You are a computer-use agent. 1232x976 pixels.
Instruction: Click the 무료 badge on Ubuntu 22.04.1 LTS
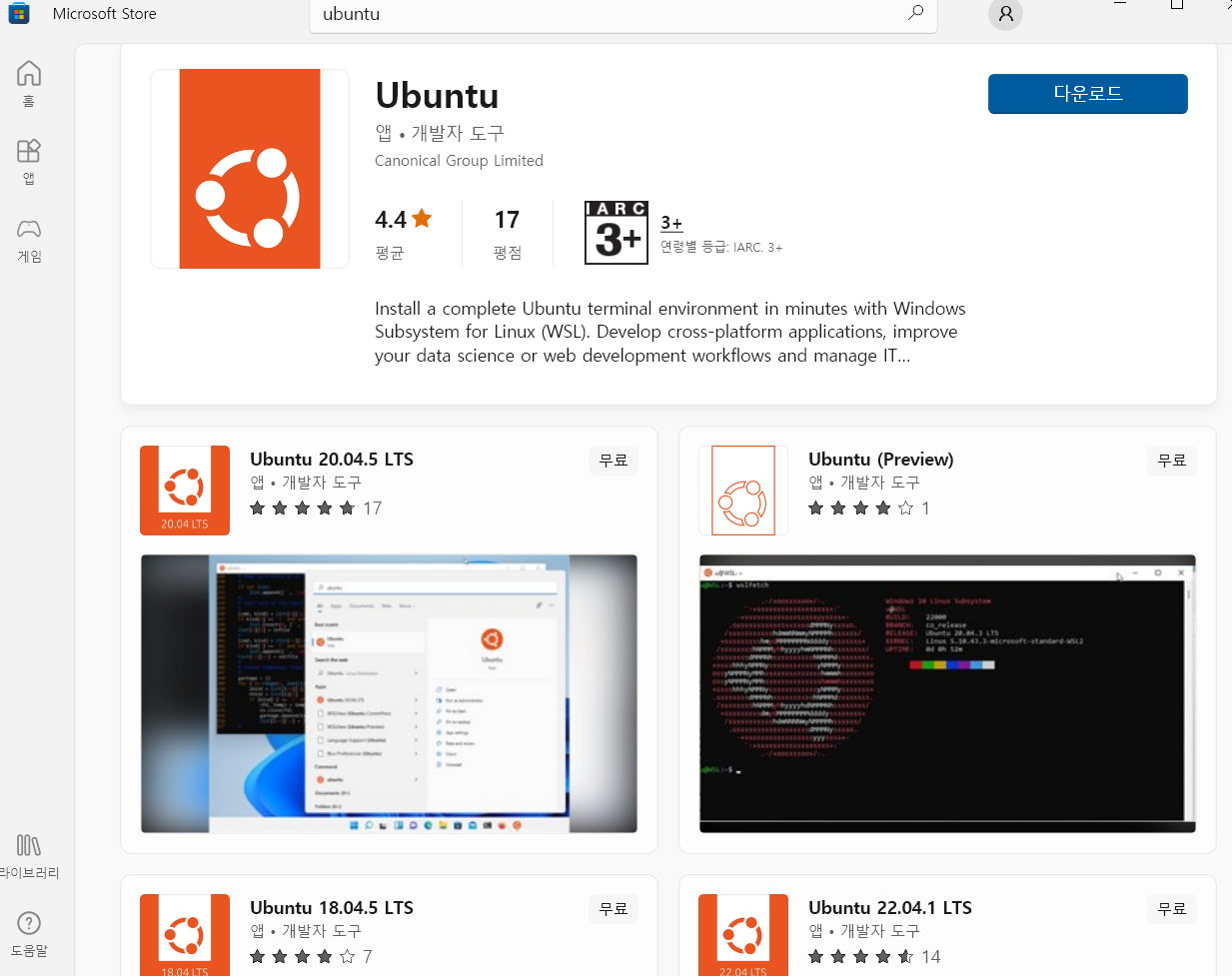(1172, 909)
